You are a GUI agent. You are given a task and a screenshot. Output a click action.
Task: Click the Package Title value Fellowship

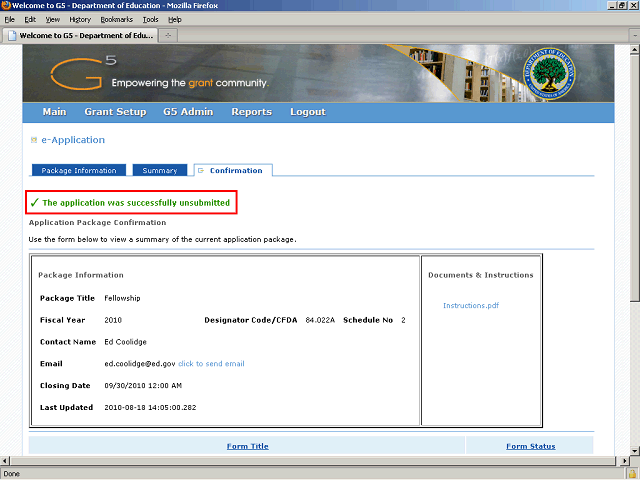tap(122, 298)
